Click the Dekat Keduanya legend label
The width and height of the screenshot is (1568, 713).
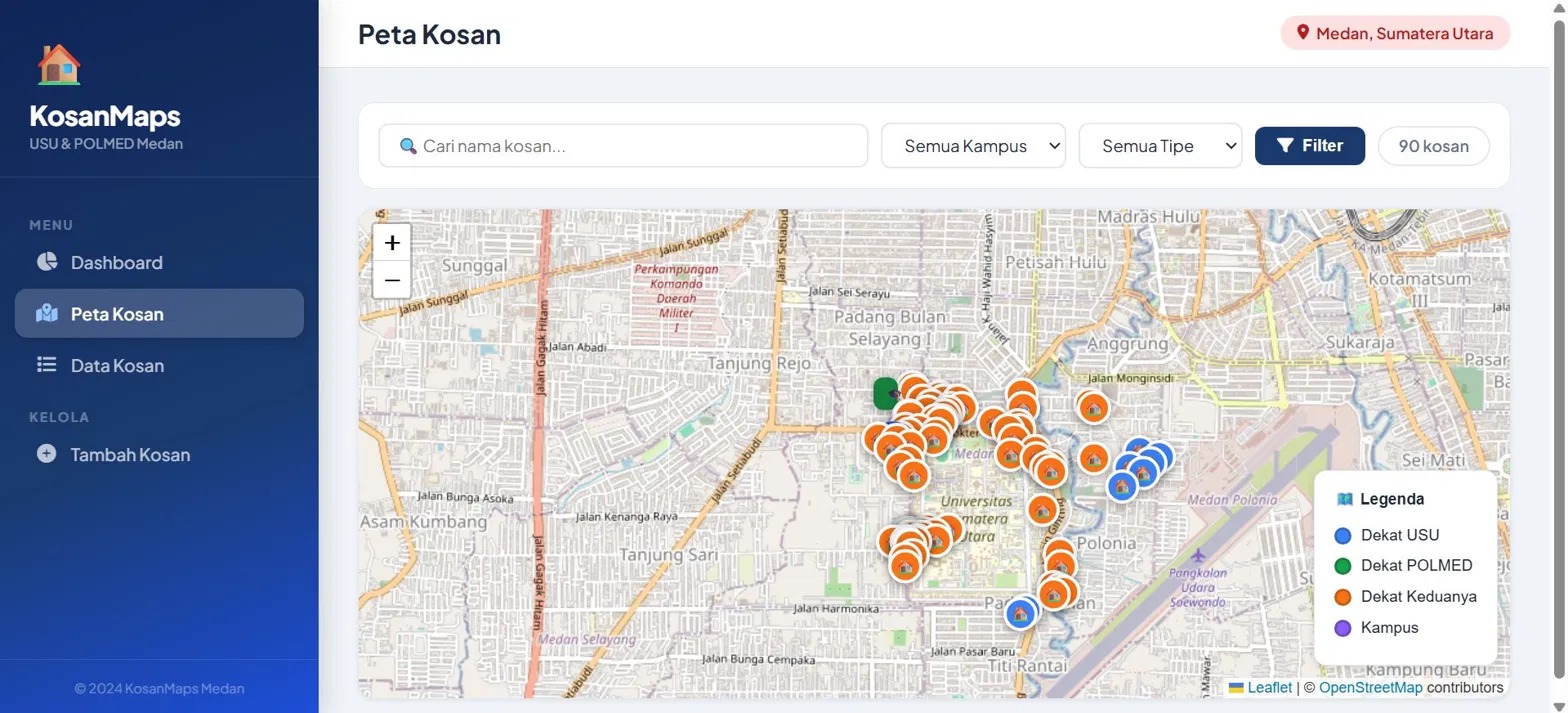pos(1419,597)
